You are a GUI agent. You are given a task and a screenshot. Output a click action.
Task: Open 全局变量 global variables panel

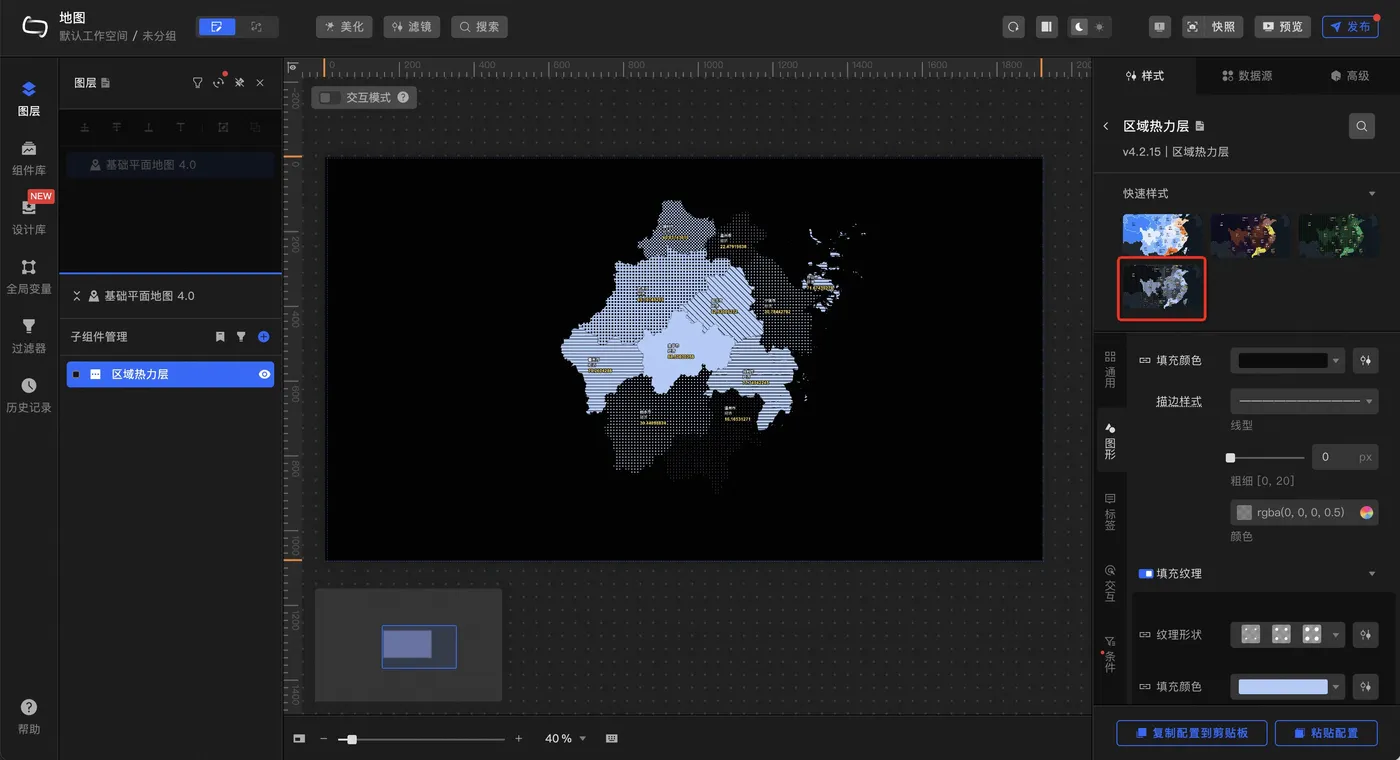[x=29, y=277]
